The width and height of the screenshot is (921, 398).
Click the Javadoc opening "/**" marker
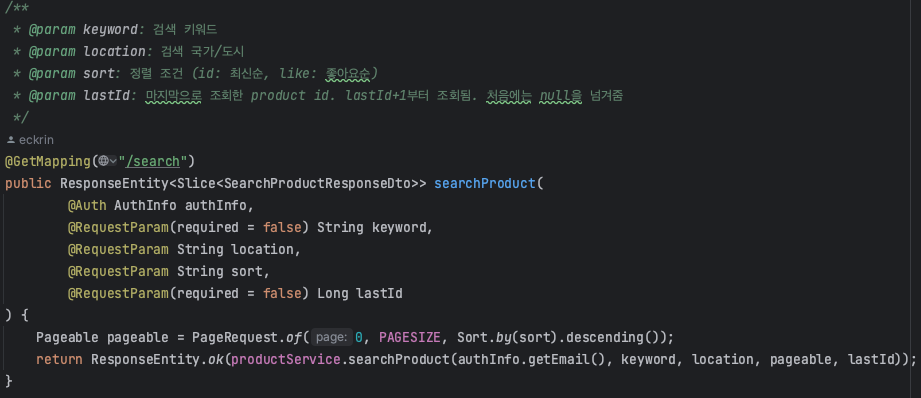16,8
